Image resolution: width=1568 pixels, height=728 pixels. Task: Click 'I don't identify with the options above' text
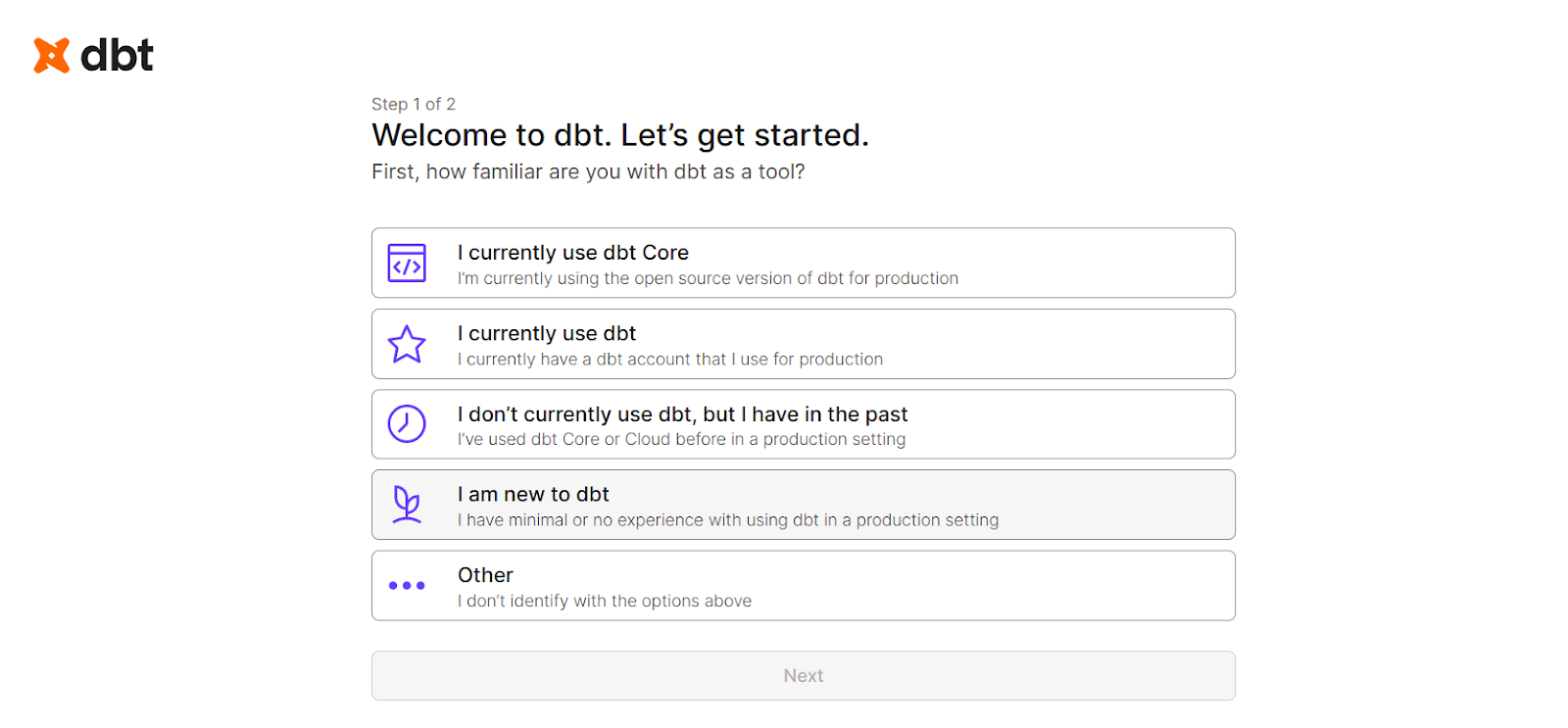603,601
